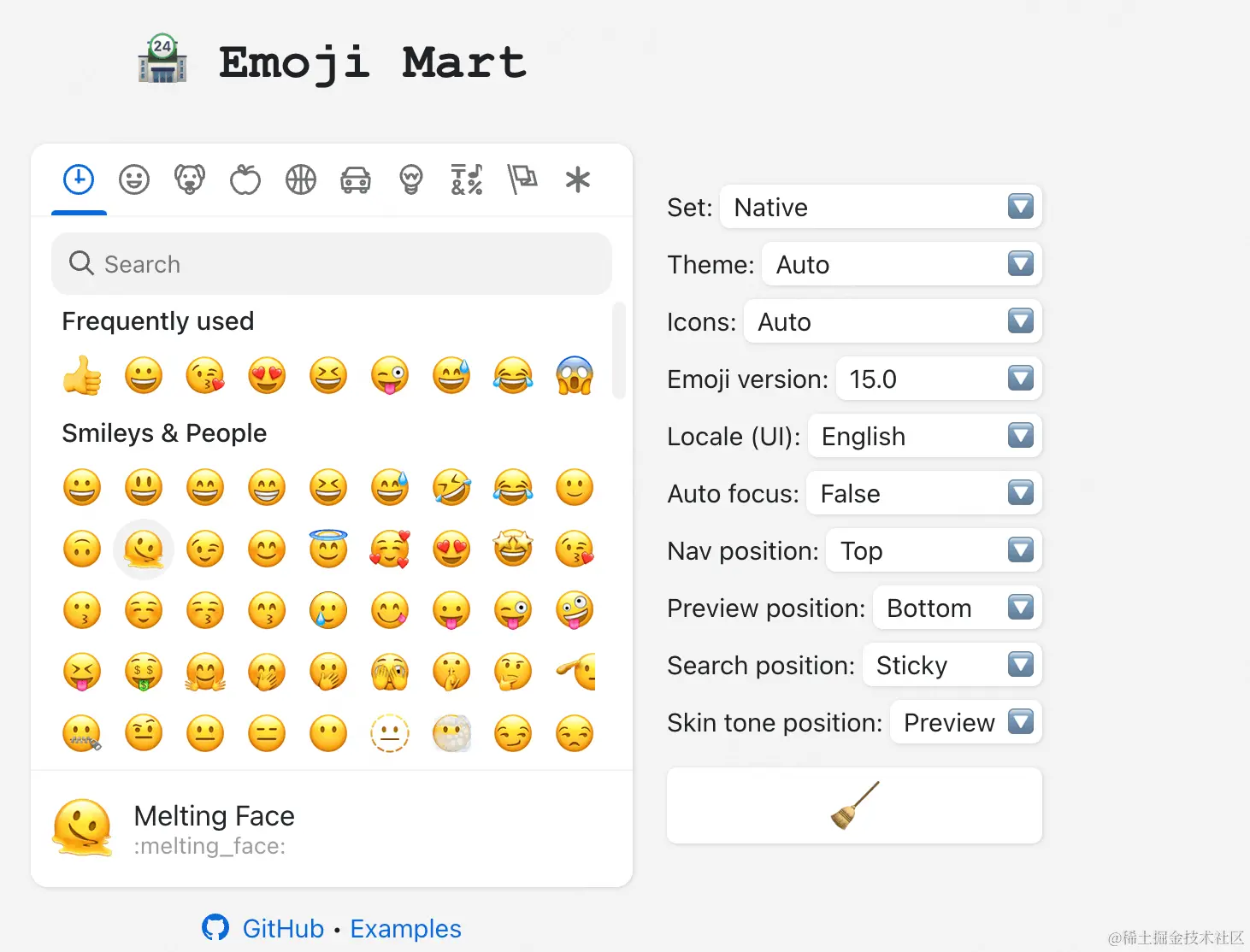This screenshot has width=1250, height=952.
Task: Click the Emoji Mart title heading
Action: [x=372, y=62]
